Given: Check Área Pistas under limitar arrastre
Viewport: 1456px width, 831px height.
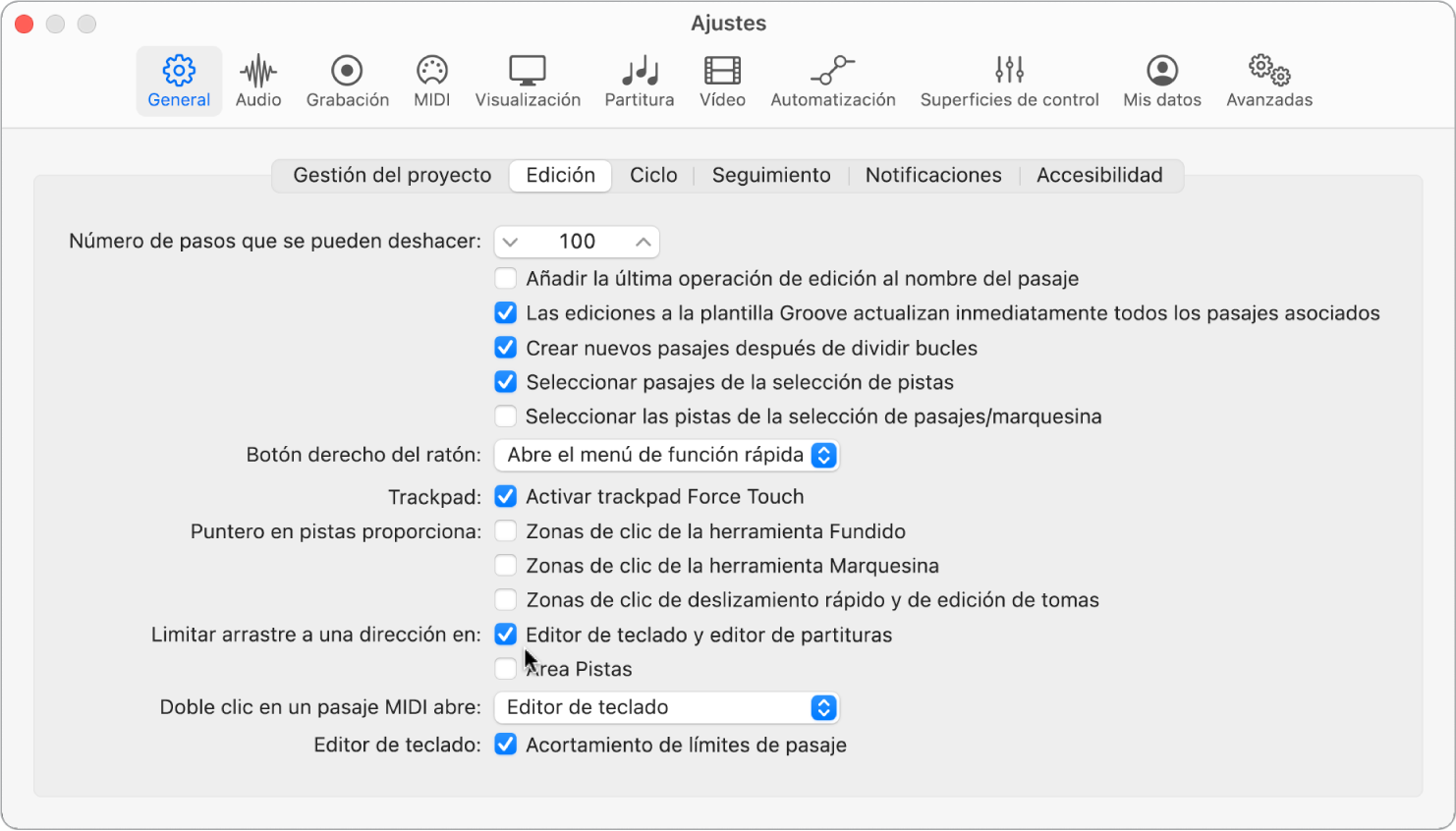Looking at the screenshot, I should point(506,669).
